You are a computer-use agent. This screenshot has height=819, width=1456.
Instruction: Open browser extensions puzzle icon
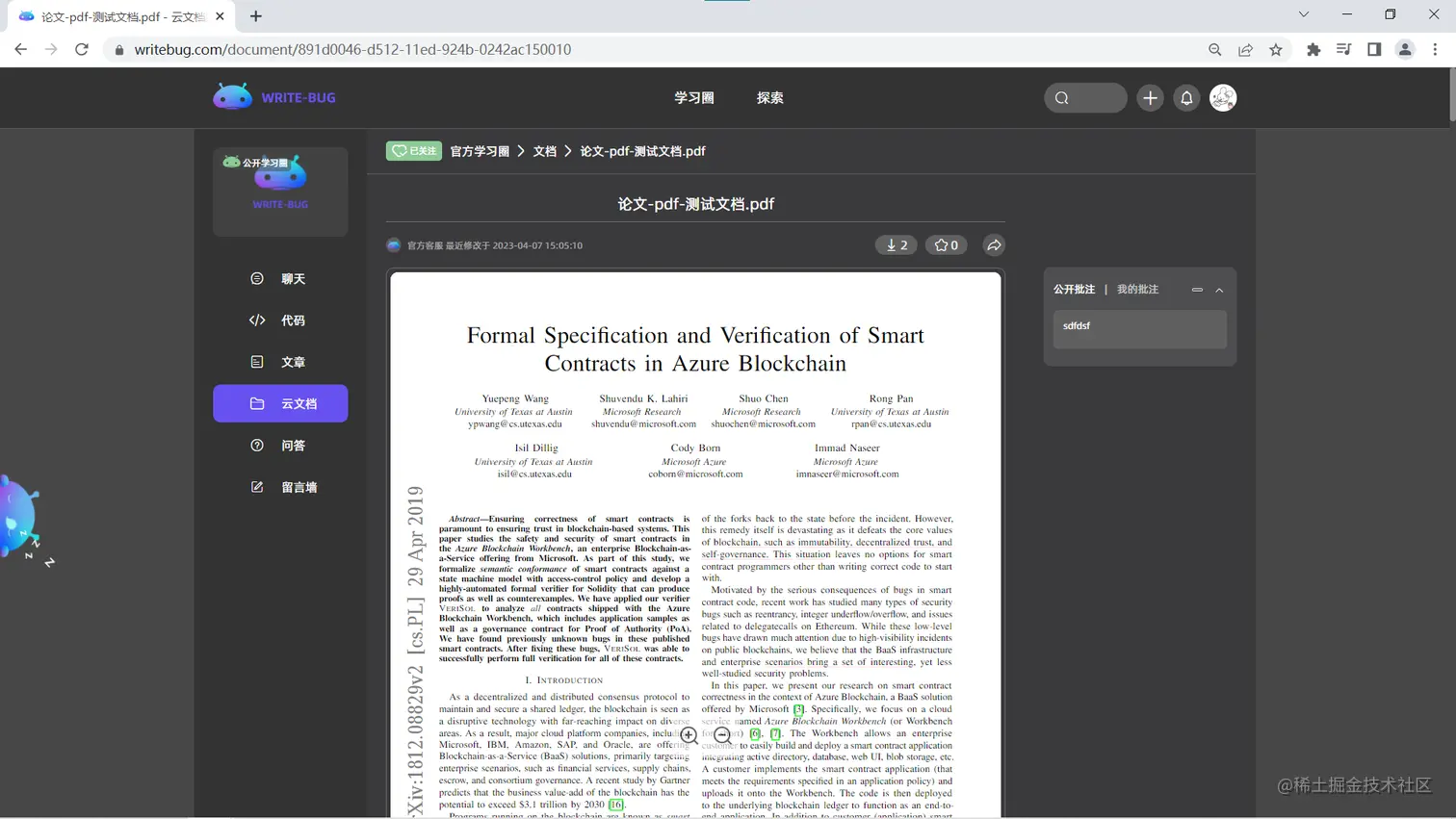pos(1313,49)
